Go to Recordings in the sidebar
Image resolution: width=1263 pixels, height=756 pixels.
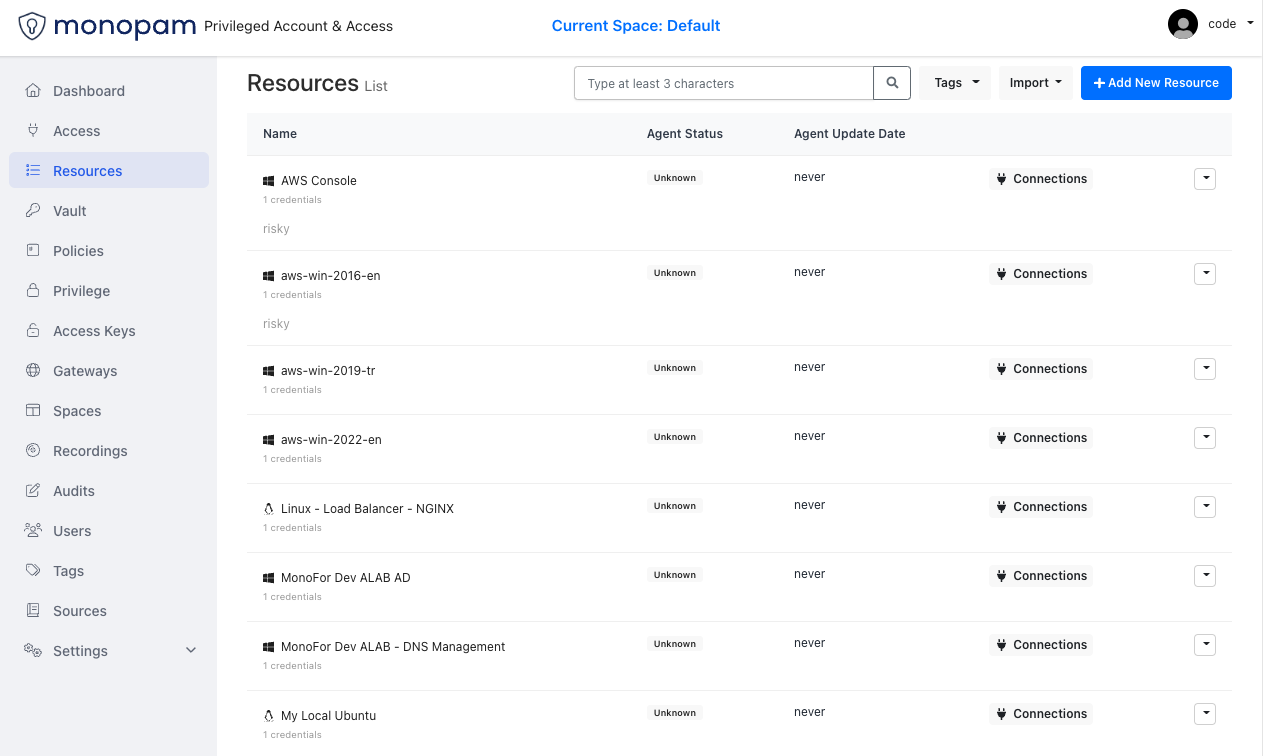click(x=90, y=451)
